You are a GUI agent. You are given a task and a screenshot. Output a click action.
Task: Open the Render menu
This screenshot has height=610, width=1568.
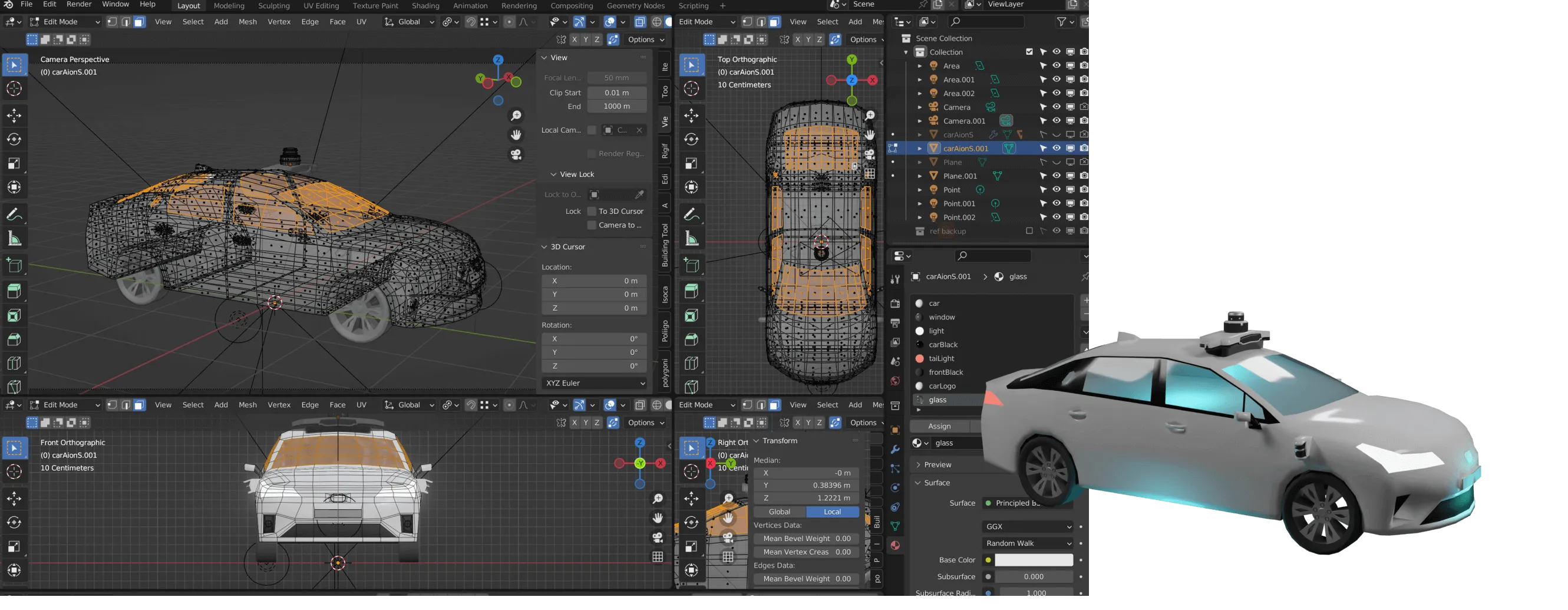[x=78, y=4]
